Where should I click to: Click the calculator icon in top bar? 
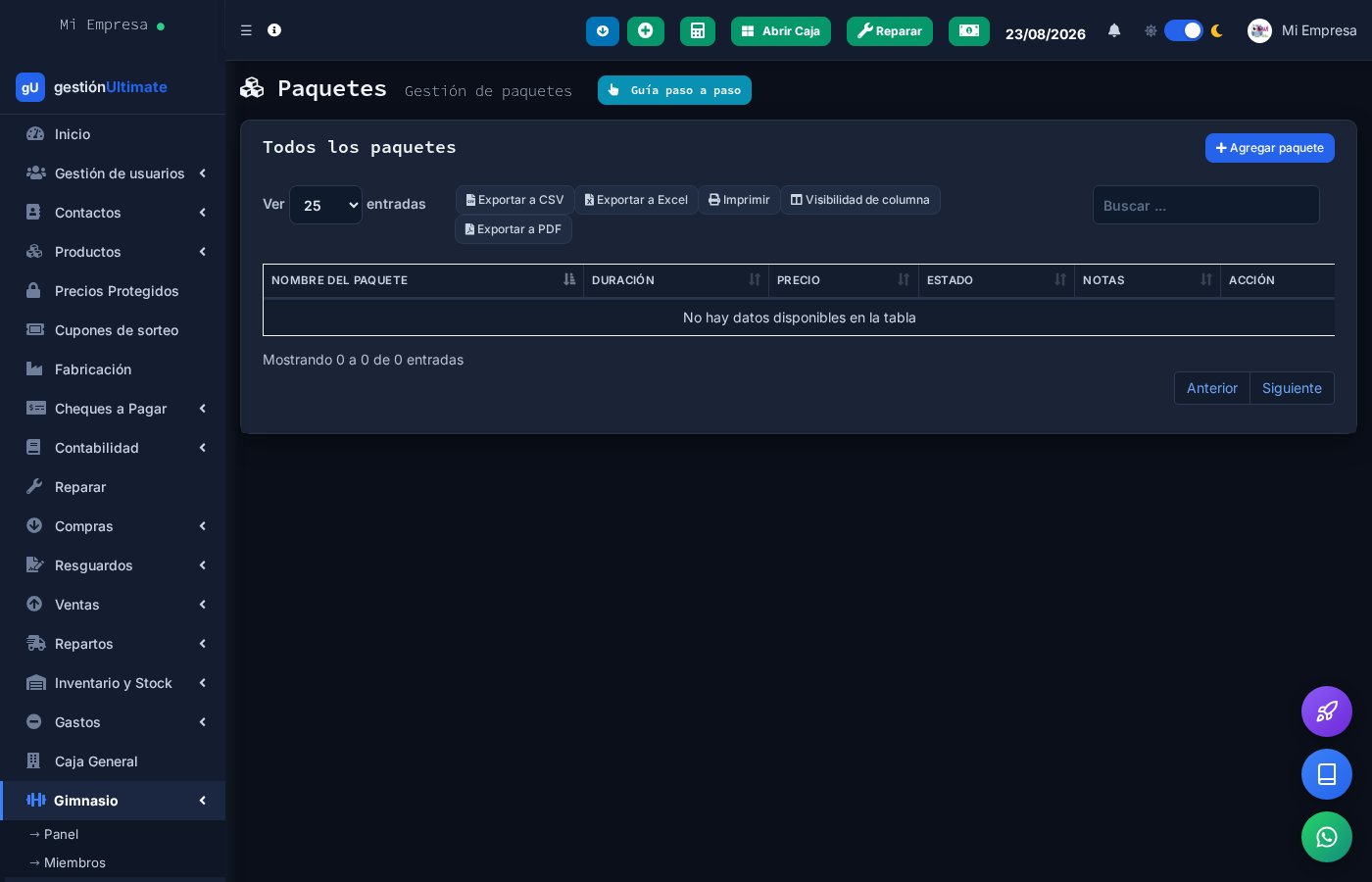coord(698,31)
